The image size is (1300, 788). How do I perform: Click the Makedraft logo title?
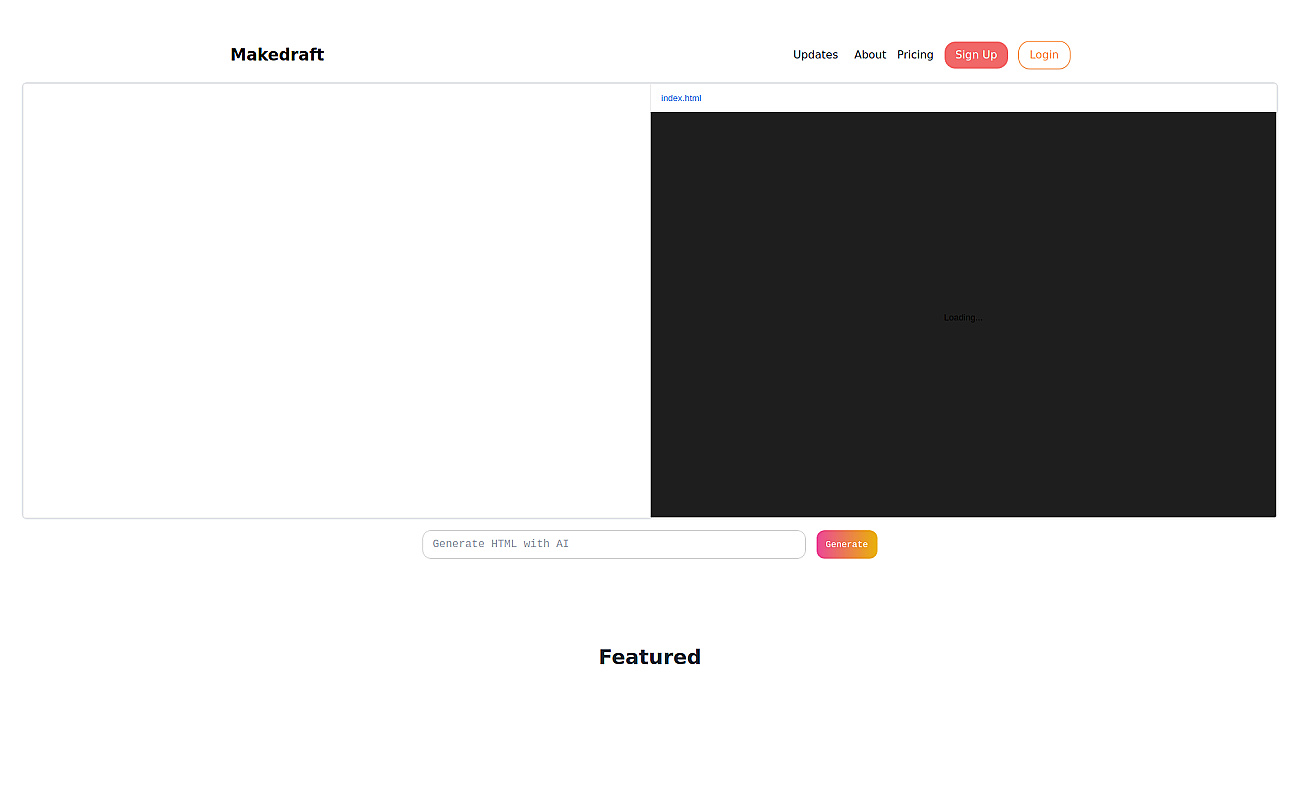coord(277,55)
